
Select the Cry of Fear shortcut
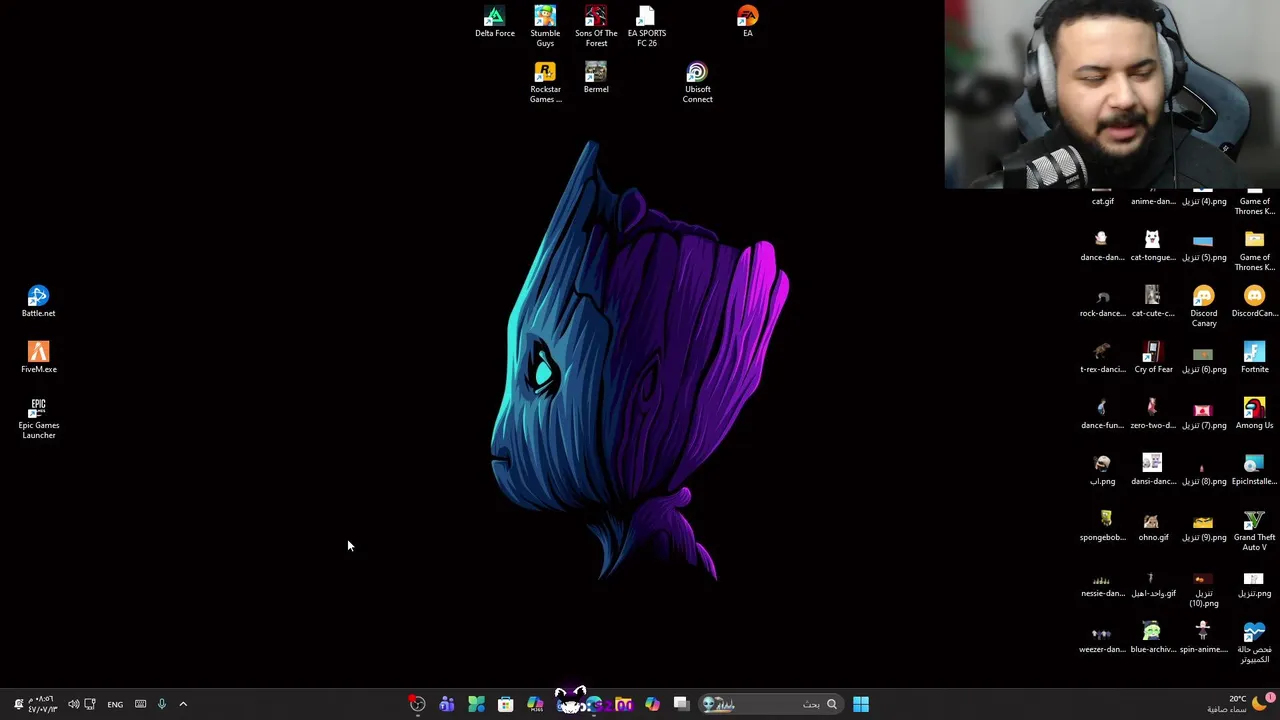pyautogui.click(x=1153, y=358)
